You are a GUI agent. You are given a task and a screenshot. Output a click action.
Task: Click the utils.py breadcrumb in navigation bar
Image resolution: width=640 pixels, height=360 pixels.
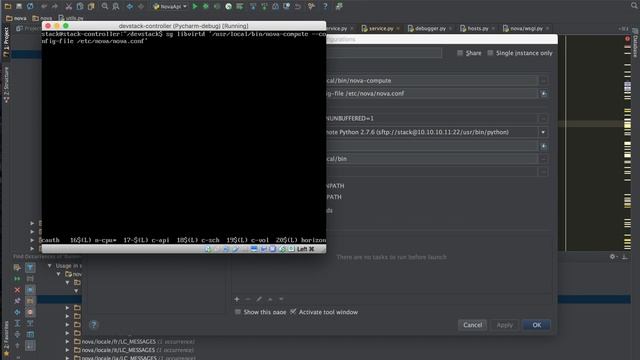pyautogui.click(x=71, y=18)
